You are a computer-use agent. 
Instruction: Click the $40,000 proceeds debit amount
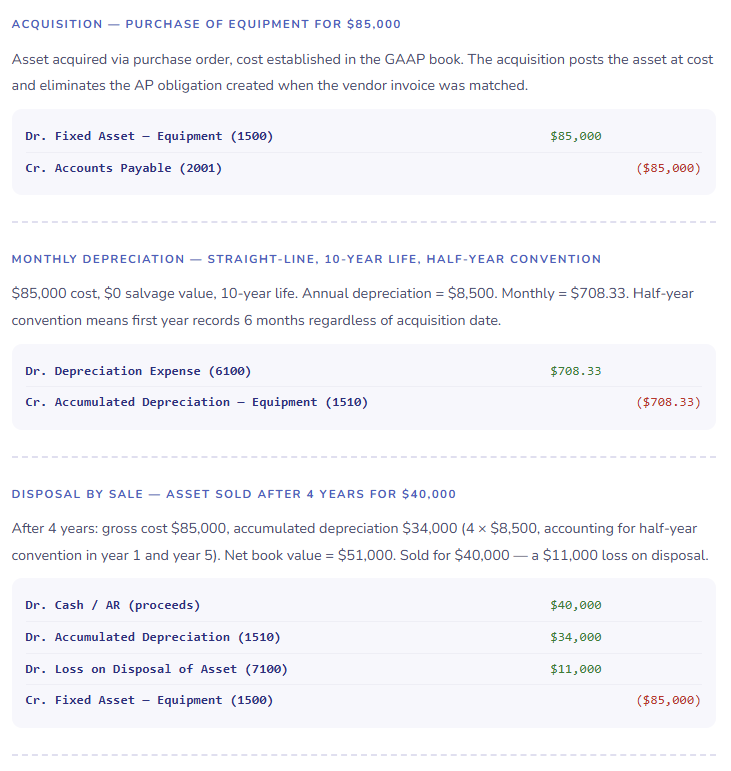pos(576,605)
